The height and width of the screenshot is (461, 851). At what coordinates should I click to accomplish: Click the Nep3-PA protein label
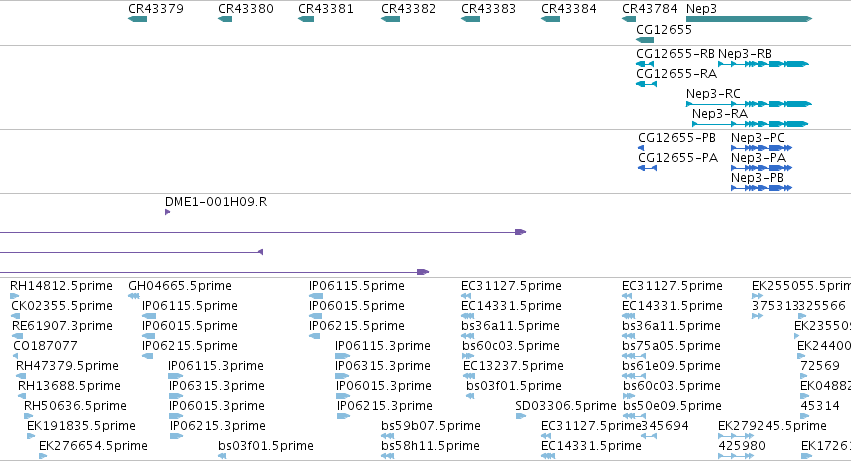(758, 158)
